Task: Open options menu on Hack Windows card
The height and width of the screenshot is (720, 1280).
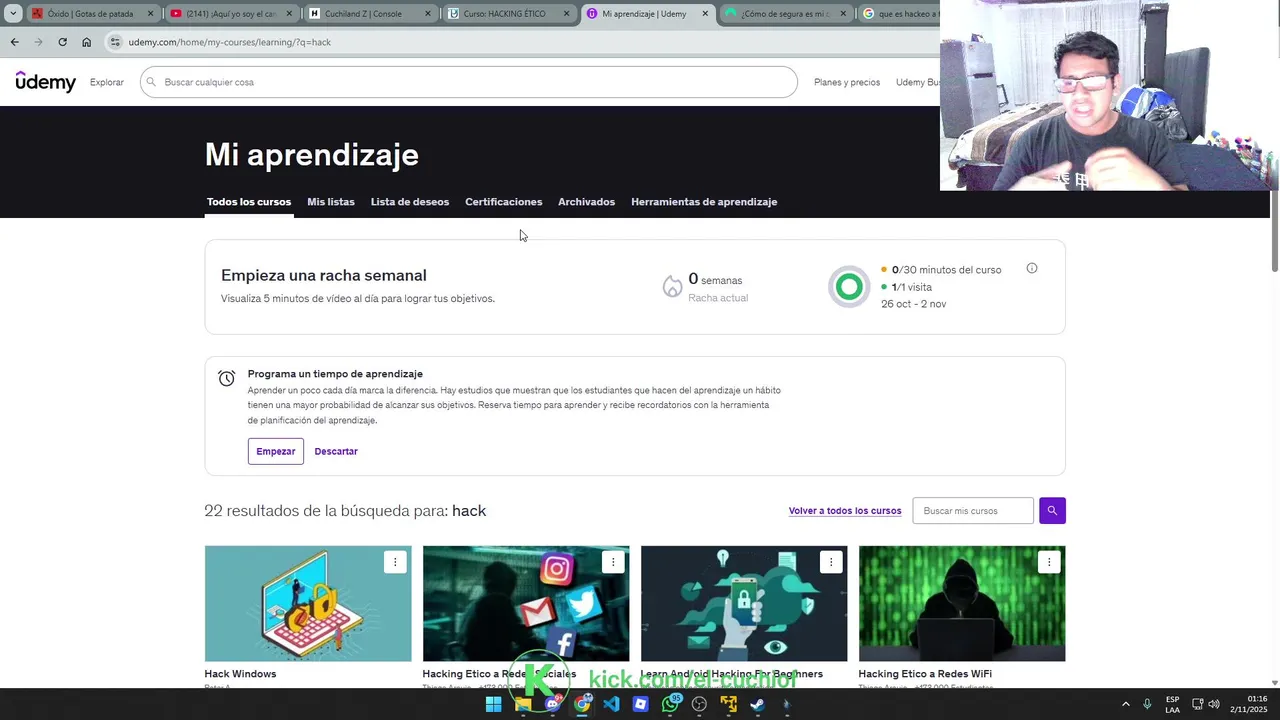Action: coord(395,562)
